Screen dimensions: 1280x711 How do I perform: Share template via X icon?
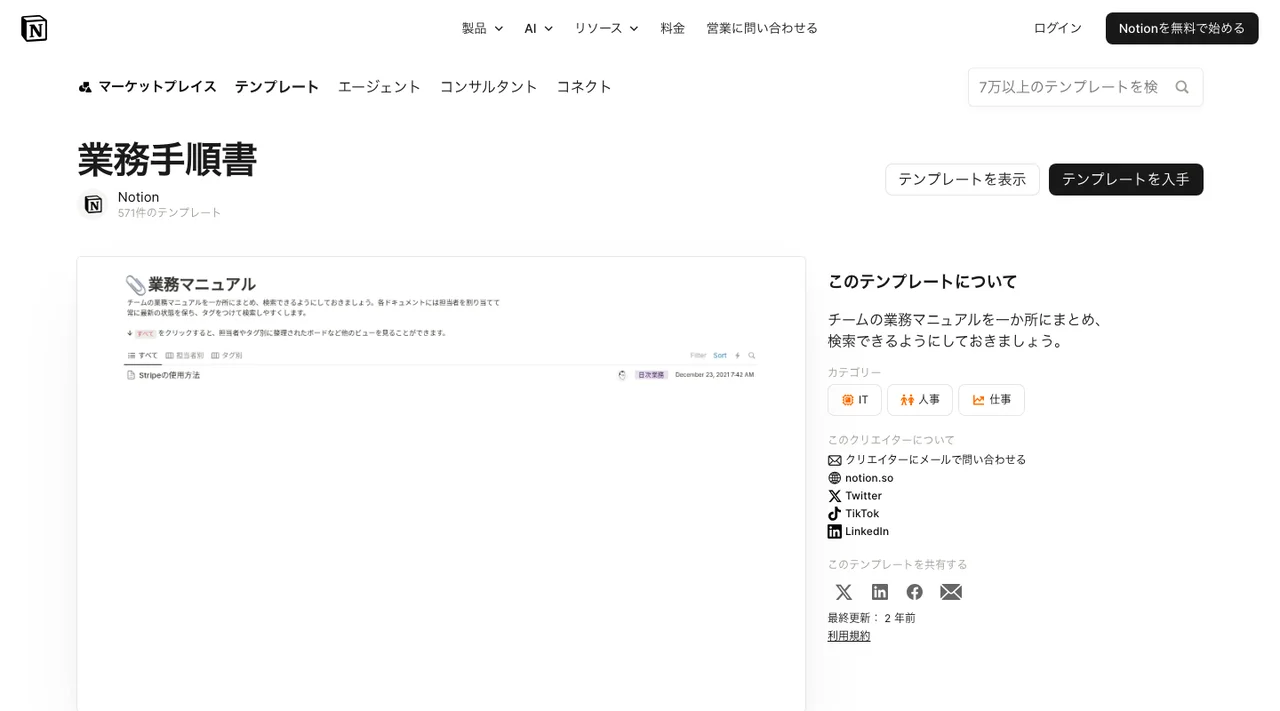point(844,592)
